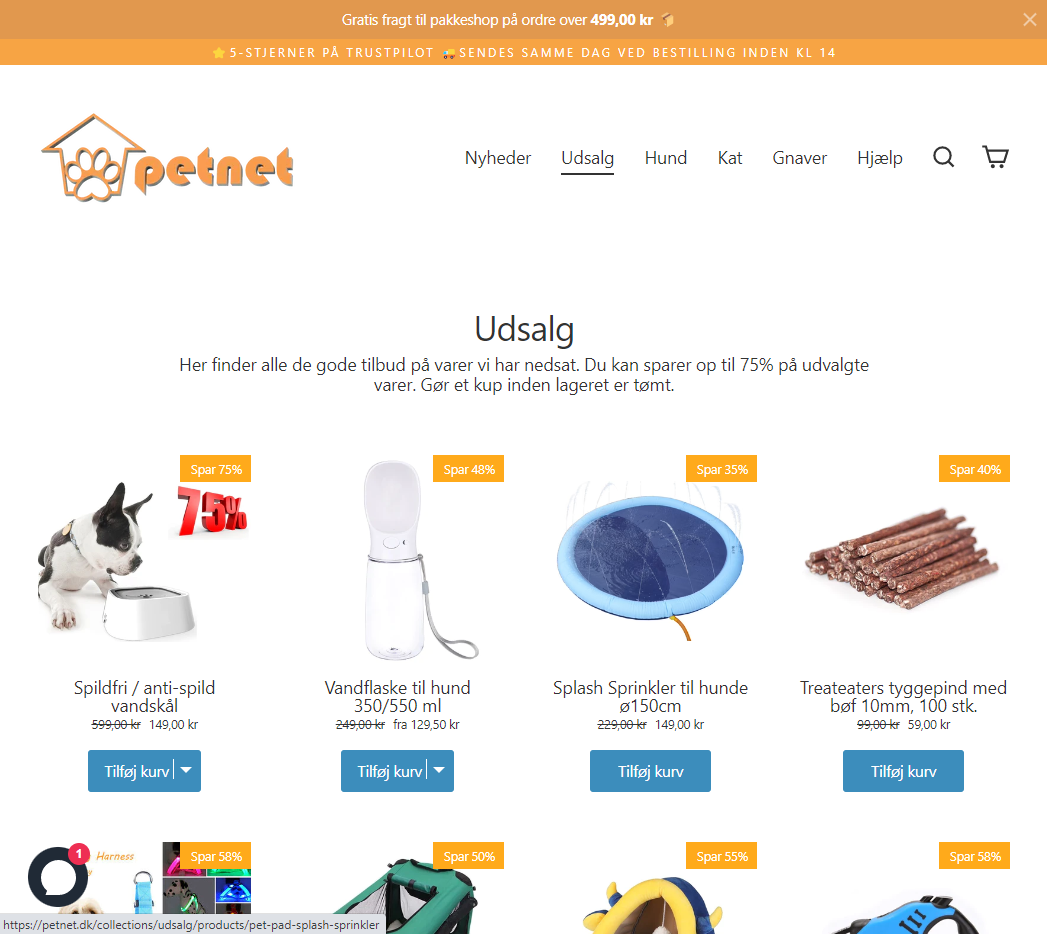
Task: Add Splash Sprinkler to cart
Action: point(650,771)
